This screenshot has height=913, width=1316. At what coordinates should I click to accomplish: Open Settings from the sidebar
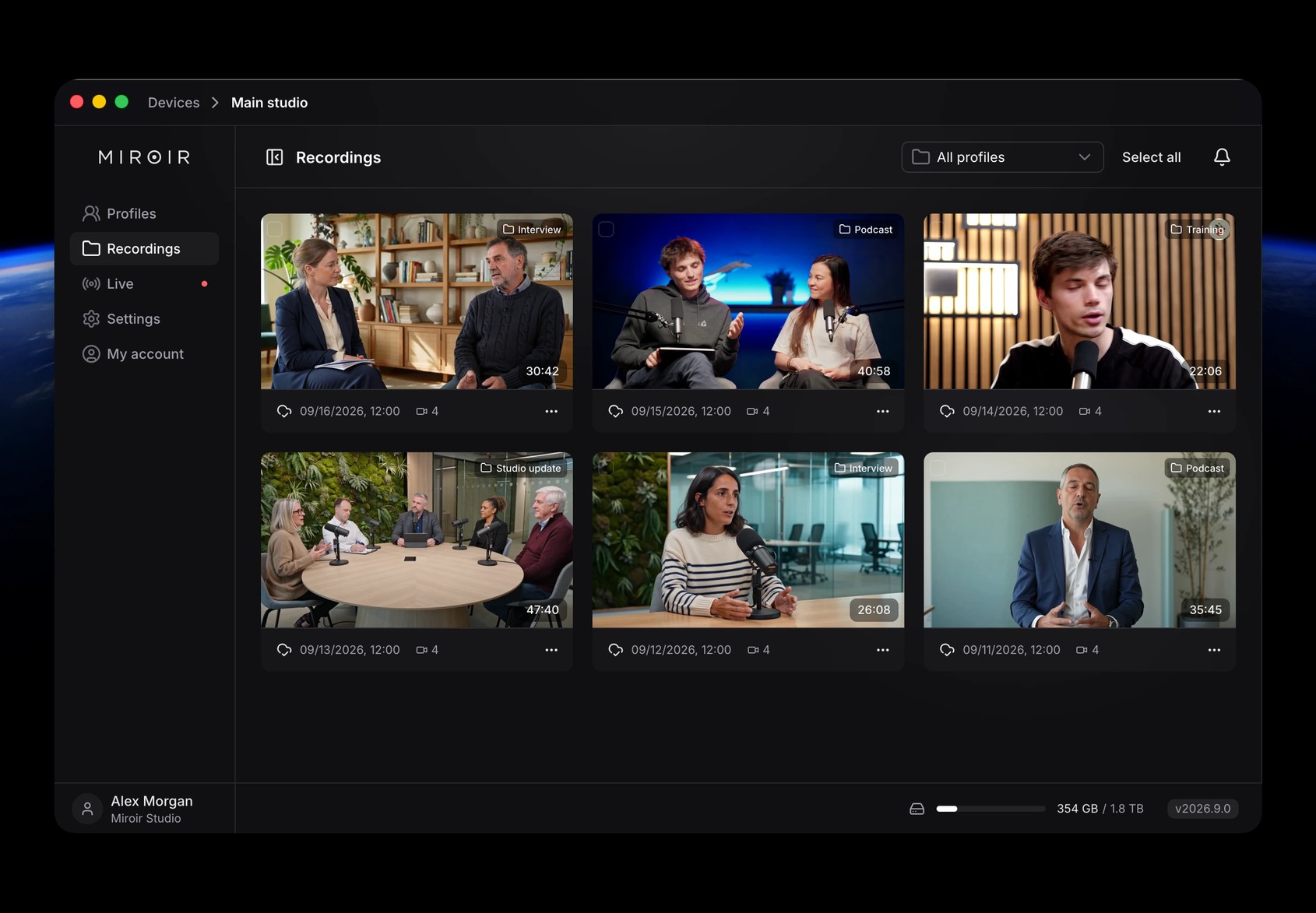pyautogui.click(x=144, y=318)
